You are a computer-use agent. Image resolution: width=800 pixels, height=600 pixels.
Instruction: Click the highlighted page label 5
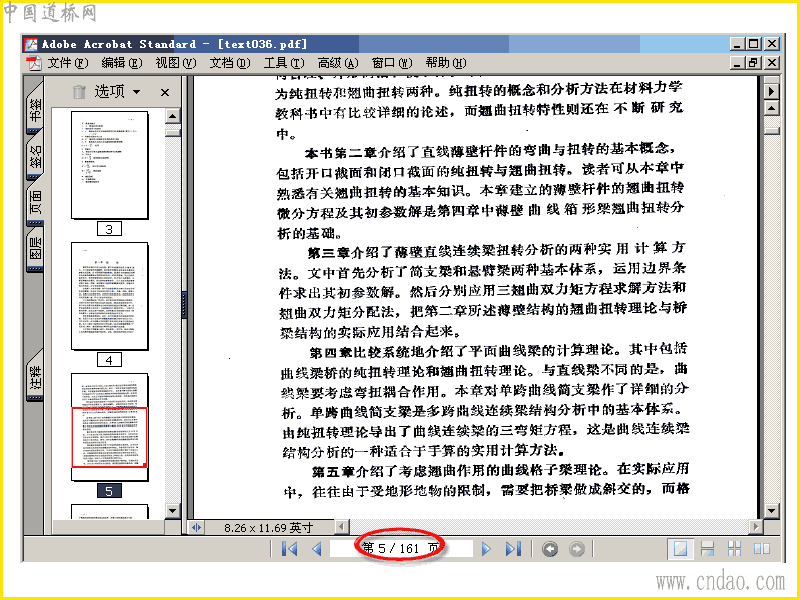(x=109, y=491)
